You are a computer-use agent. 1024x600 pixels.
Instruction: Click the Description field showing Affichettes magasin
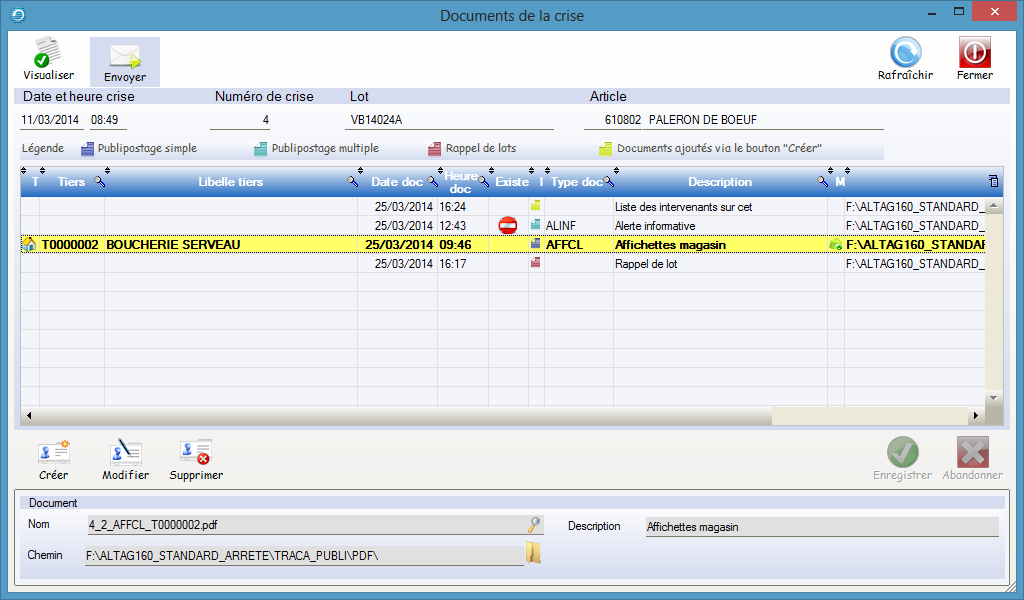point(821,527)
